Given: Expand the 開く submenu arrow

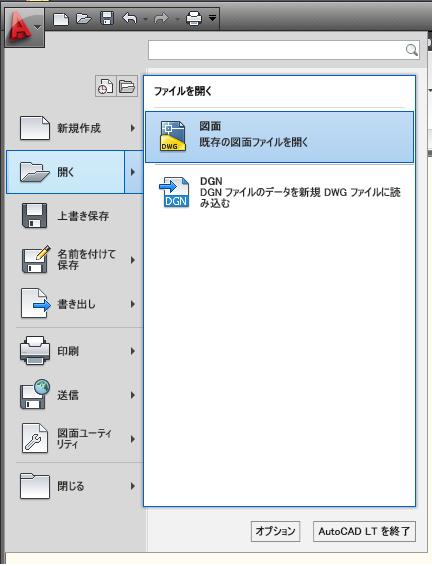Looking at the screenshot, I should coord(133,172).
